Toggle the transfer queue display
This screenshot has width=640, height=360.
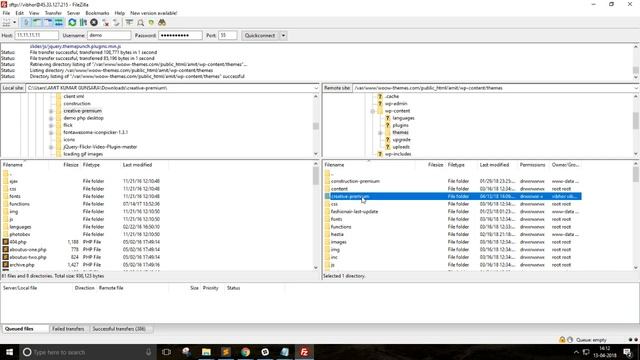(x=59, y=22)
